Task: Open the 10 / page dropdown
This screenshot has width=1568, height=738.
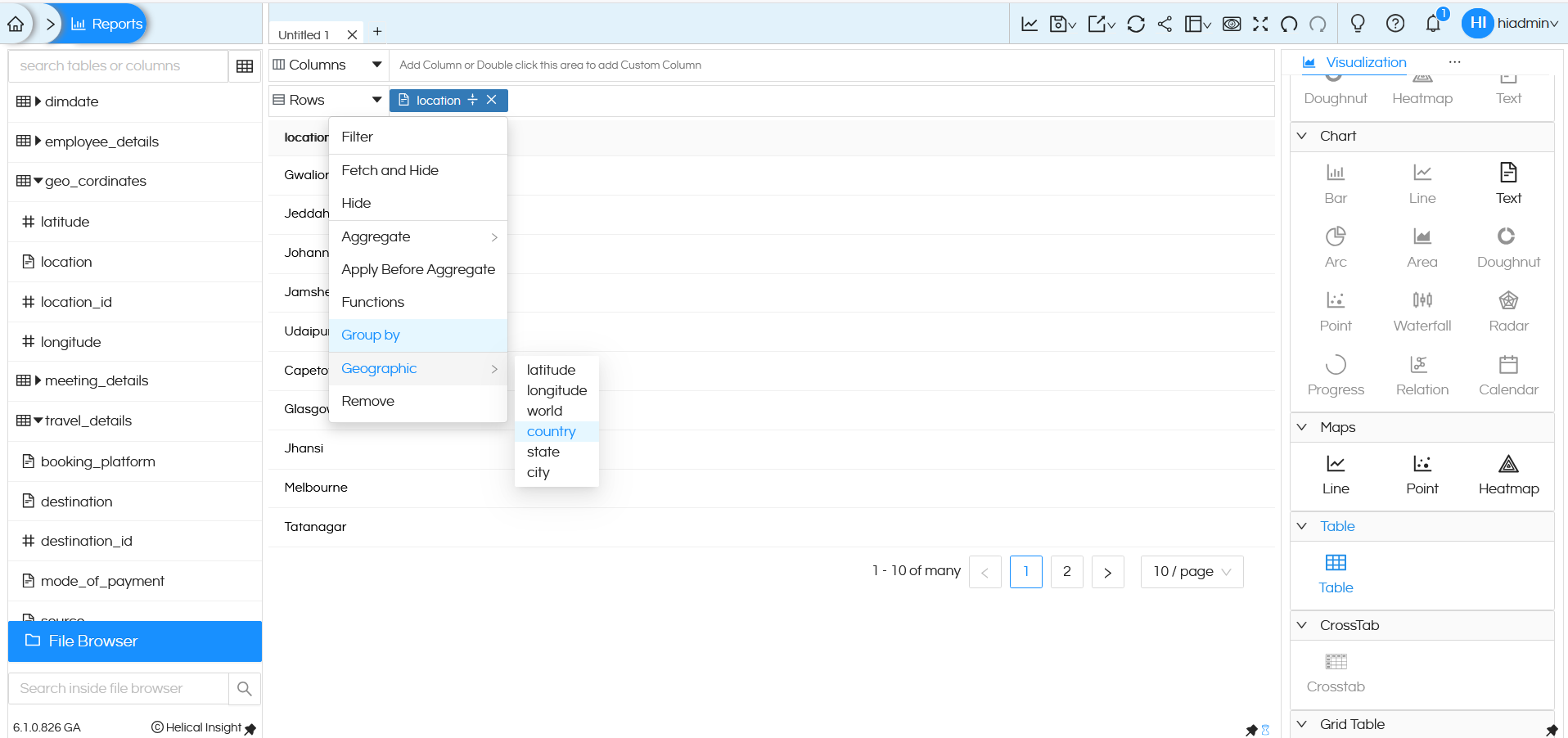Action: [x=1192, y=572]
